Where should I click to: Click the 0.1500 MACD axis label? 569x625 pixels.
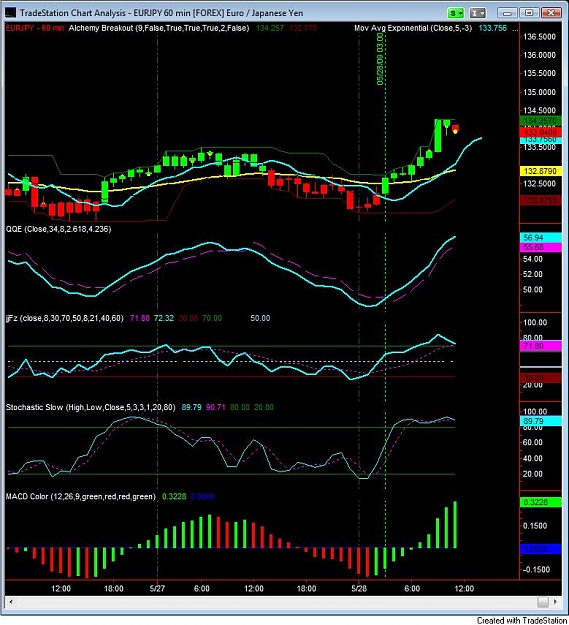535,526
